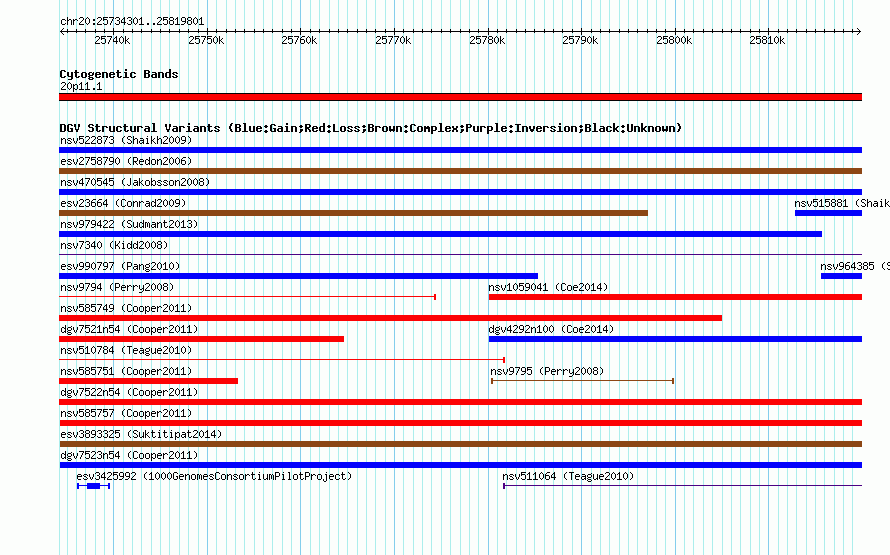Select the brown esv23664 bar
Image resolution: width=890 pixels, height=555 pixels.
pyautogui.click(x=353, y=213)
